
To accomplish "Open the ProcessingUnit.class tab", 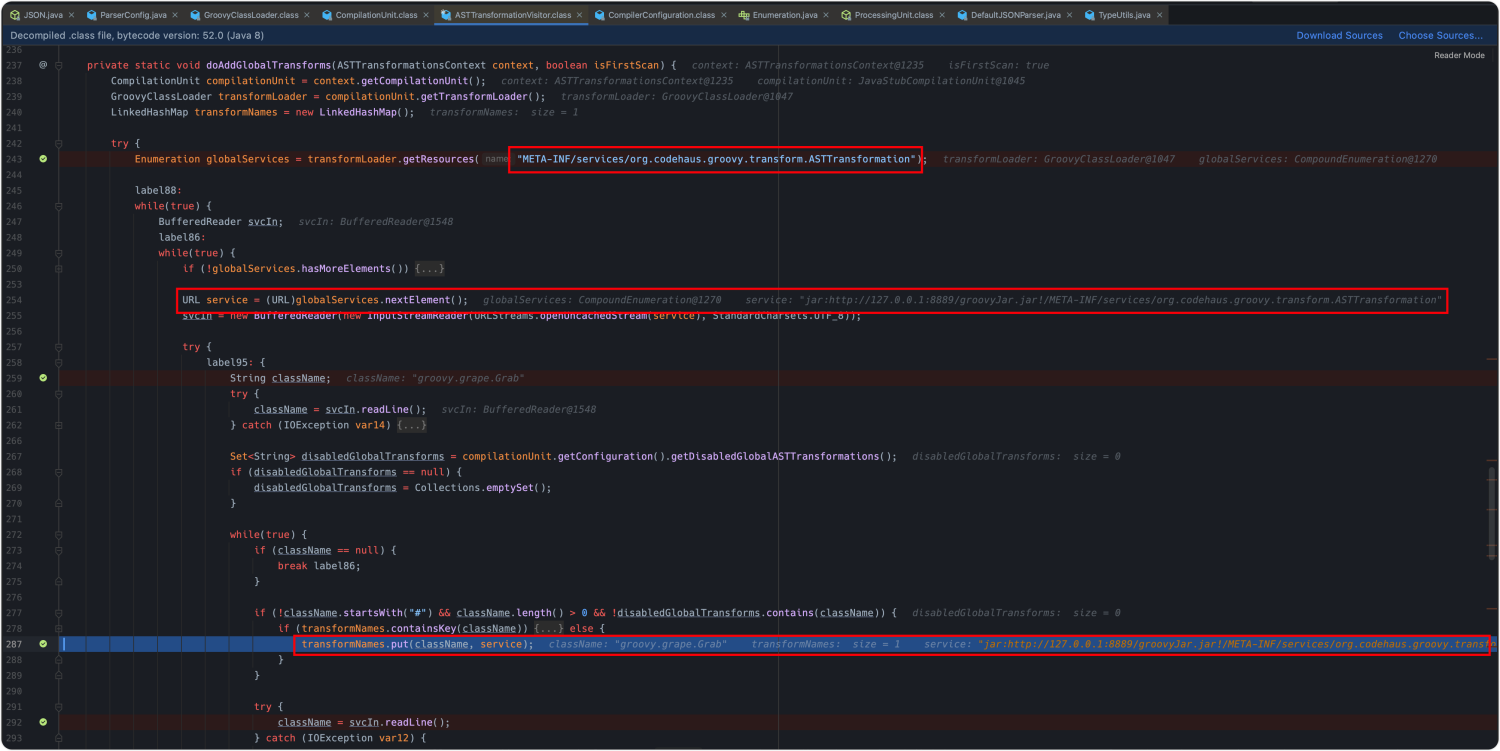I will [894, 16].
